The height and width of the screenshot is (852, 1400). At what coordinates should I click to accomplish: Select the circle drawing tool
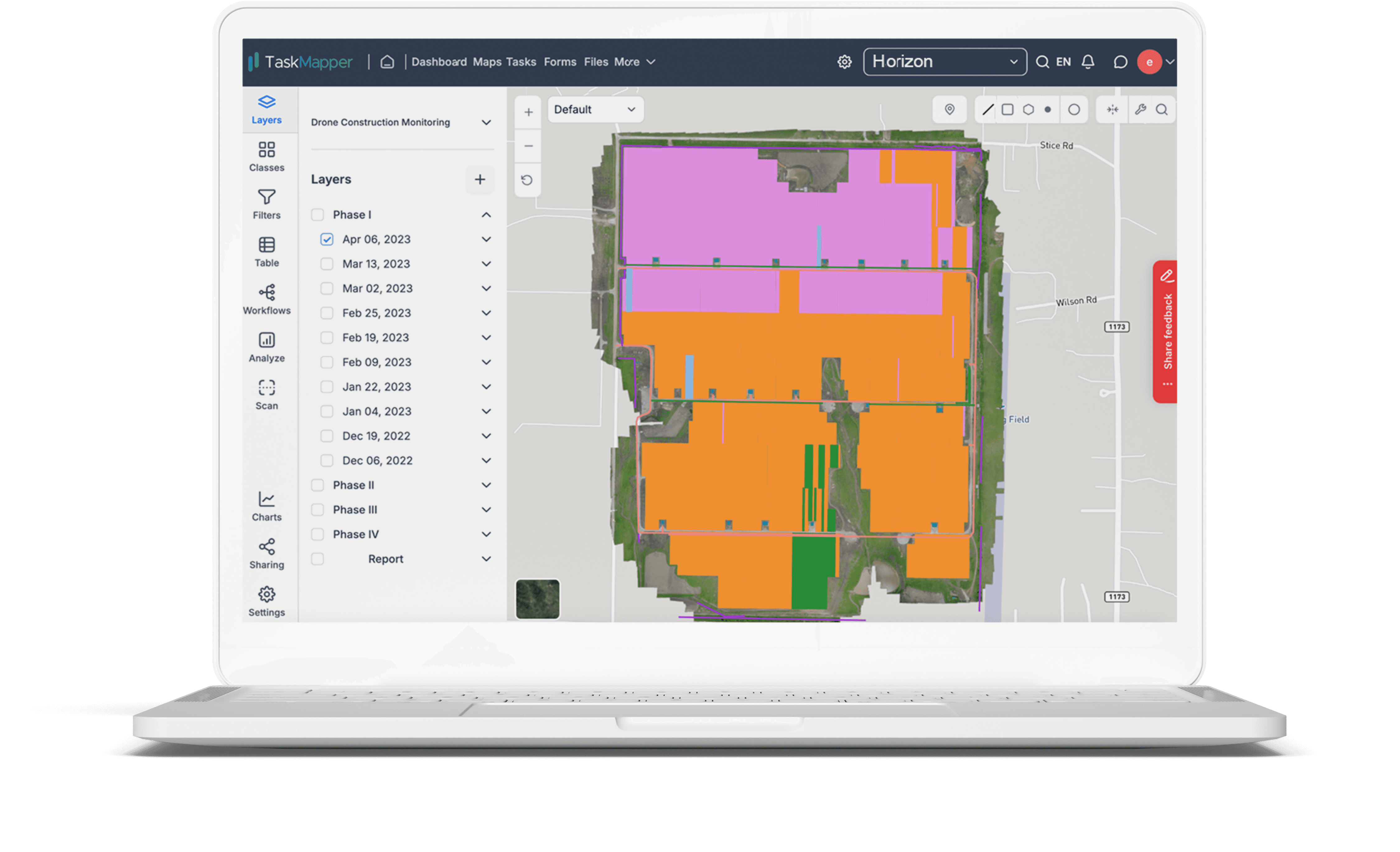(1074, 109)
